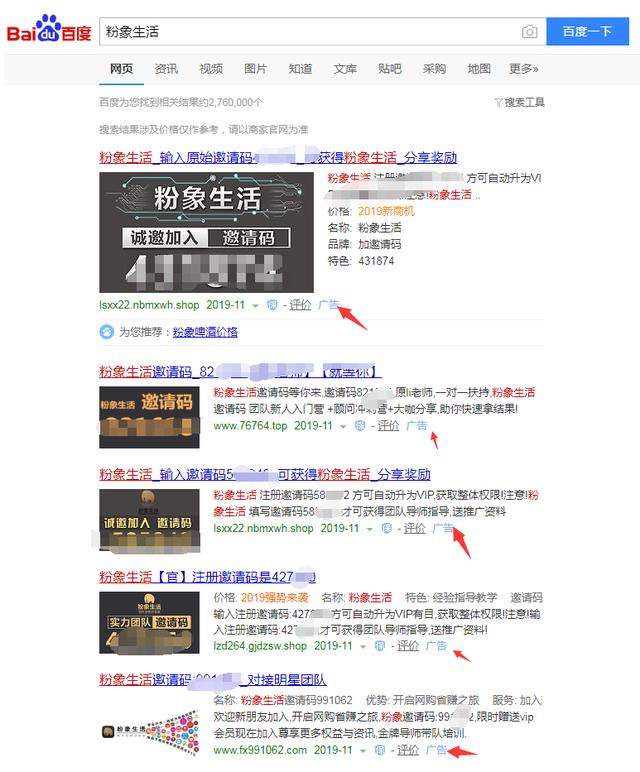Click 广告 label in lzd264.gjdzsw.shop row
640x772 pixels.
pos(436,645)
